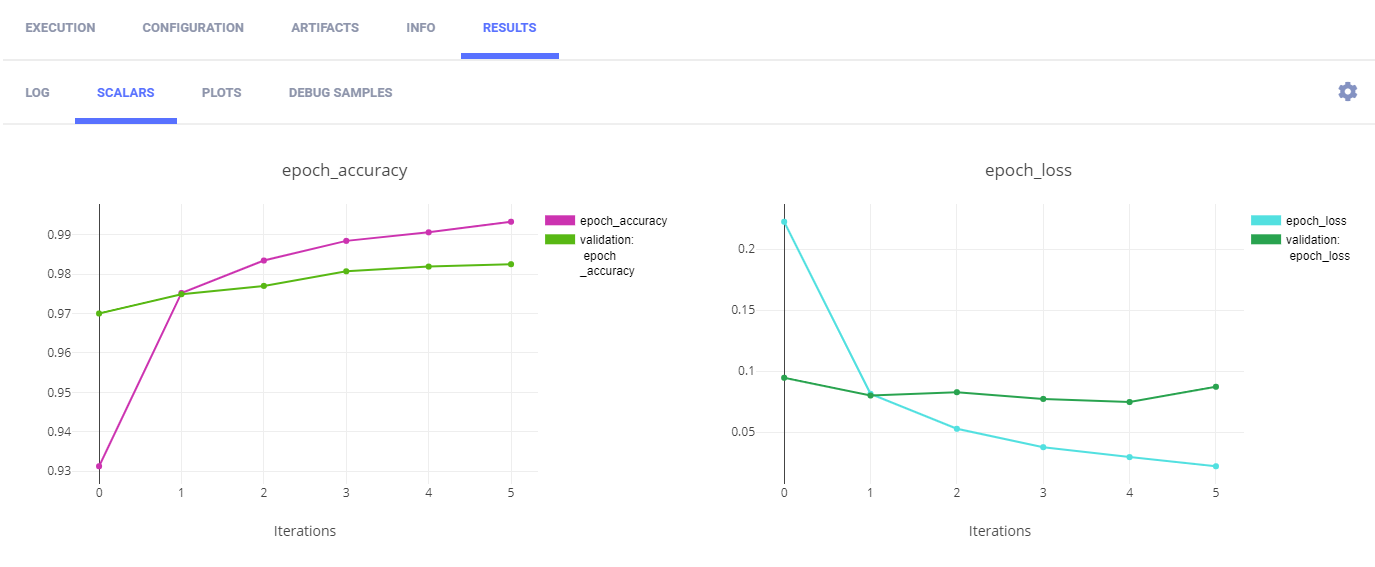1375x567 pixels.
Task: Toggle the cyan epoch_loss legend series
Action: [1315, 221]
